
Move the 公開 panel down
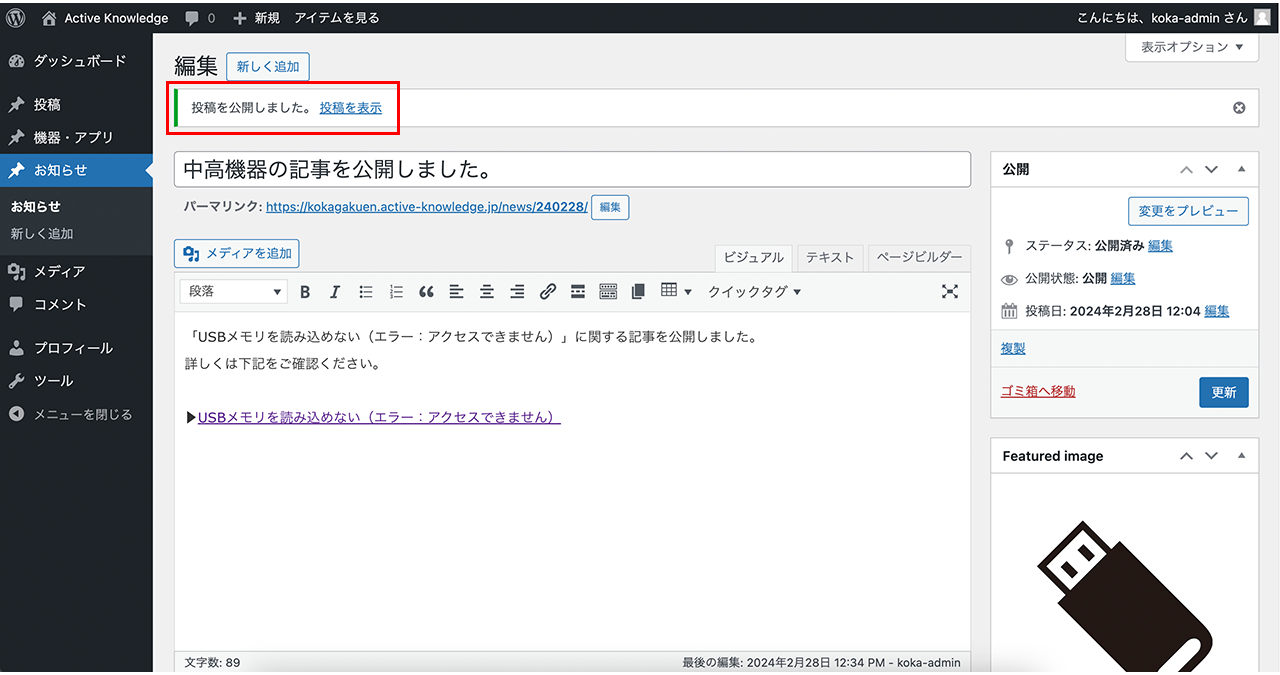point(1212,170)
